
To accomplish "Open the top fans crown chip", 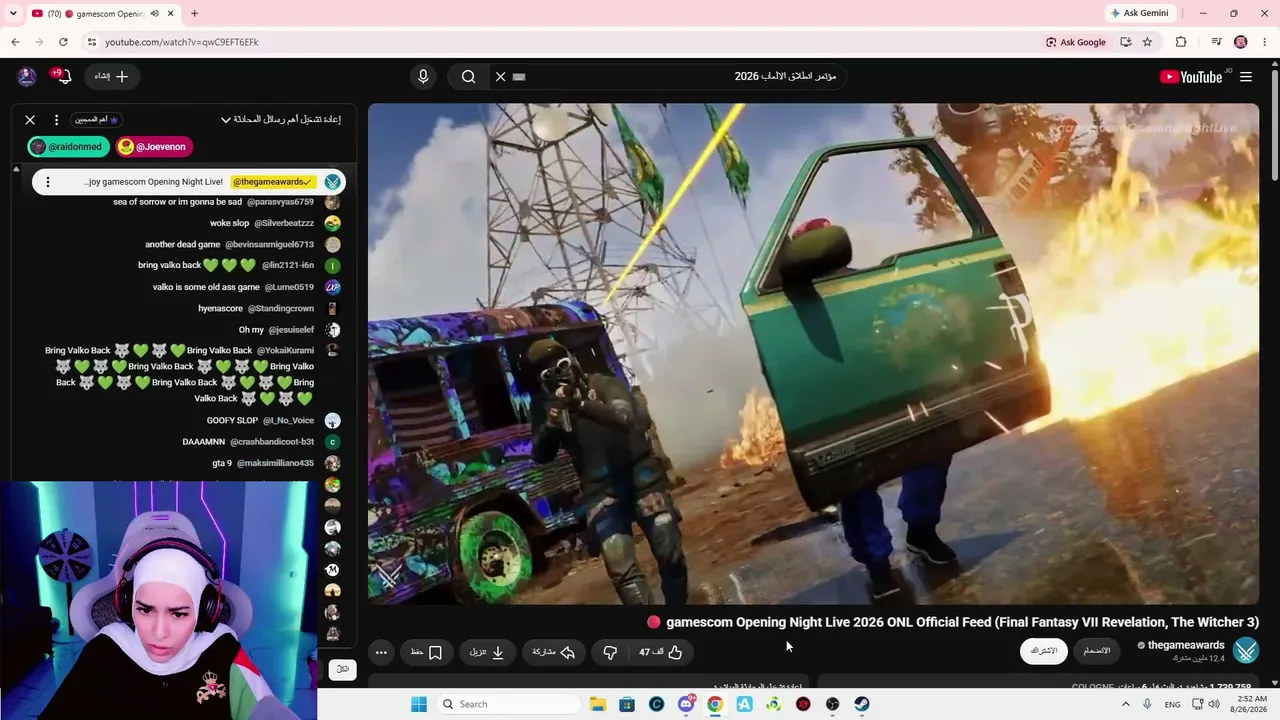I will coord(98,120).
